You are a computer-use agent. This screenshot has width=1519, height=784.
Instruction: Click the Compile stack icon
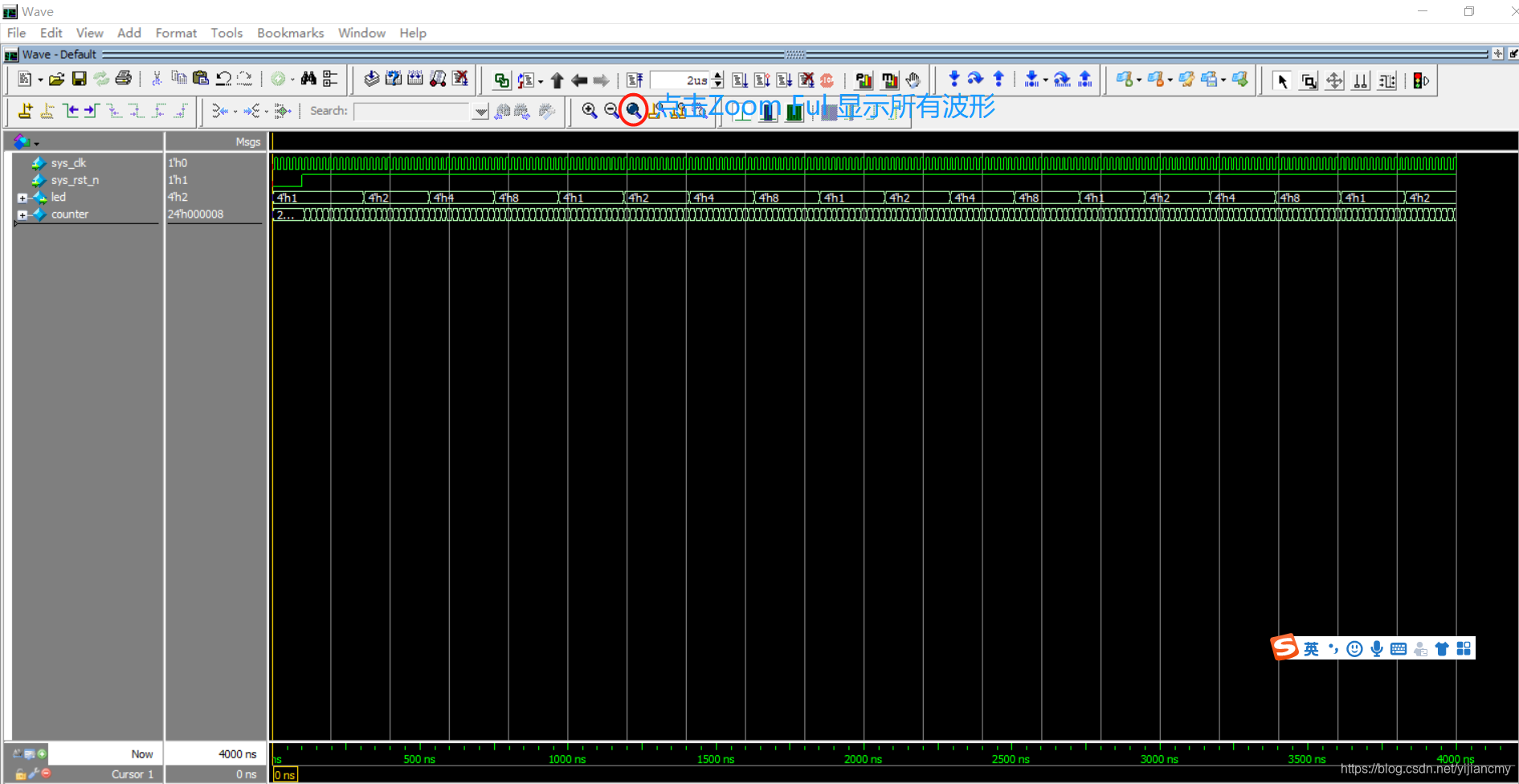(371, 79)
